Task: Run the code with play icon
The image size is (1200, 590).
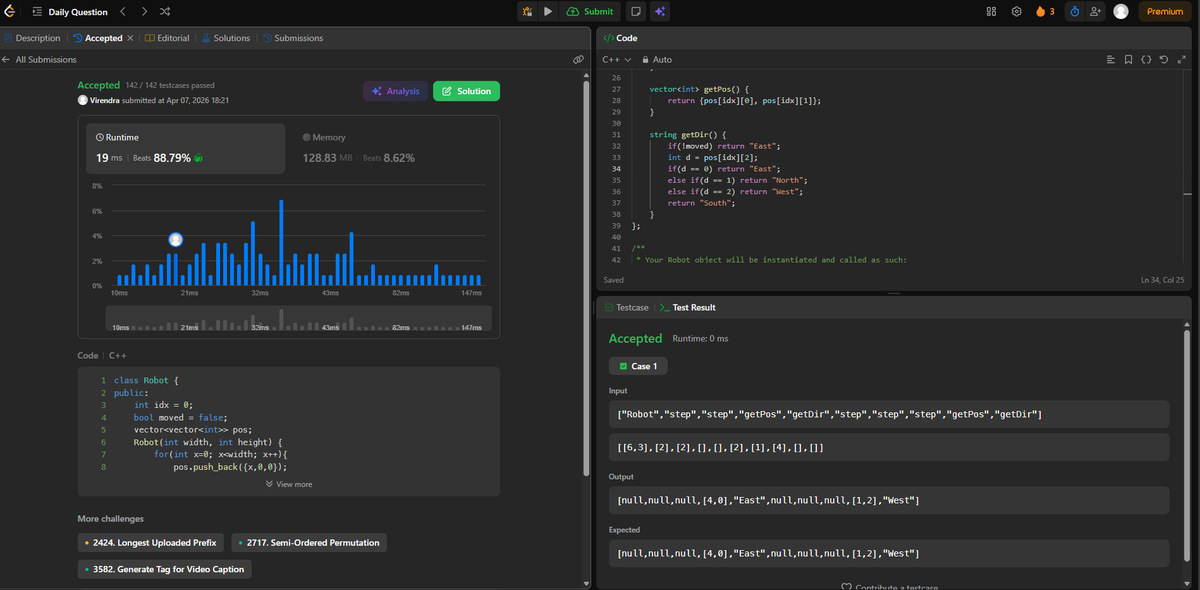Action: coord(548,12)
